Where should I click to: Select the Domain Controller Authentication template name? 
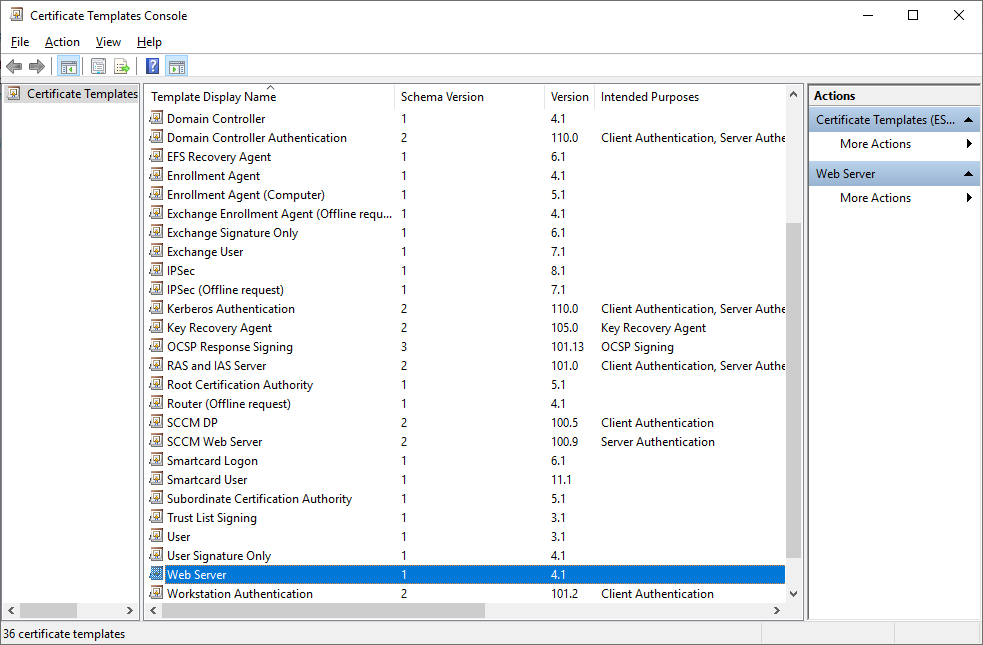coord(256,137)
